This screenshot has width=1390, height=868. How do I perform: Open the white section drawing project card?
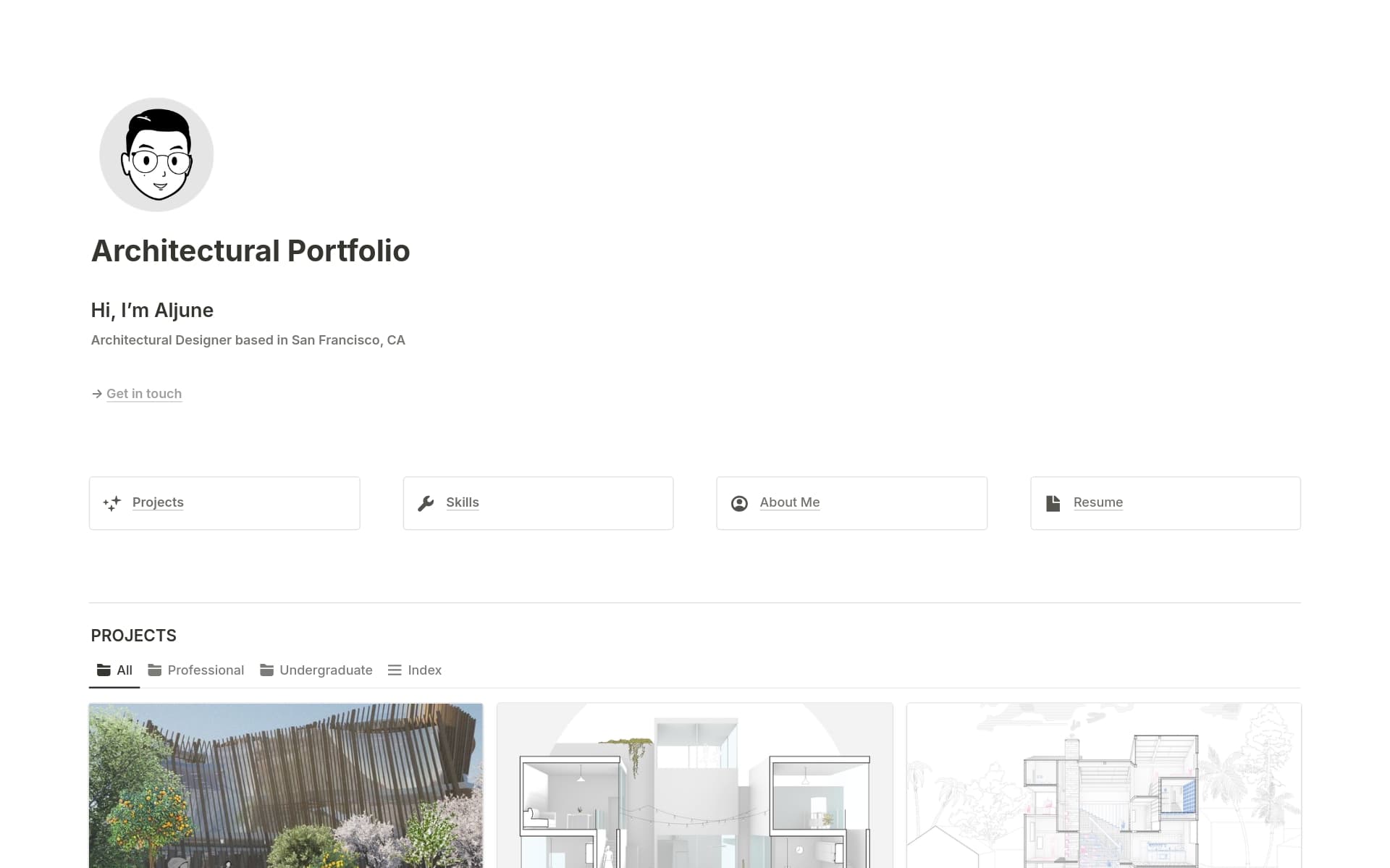695,785
